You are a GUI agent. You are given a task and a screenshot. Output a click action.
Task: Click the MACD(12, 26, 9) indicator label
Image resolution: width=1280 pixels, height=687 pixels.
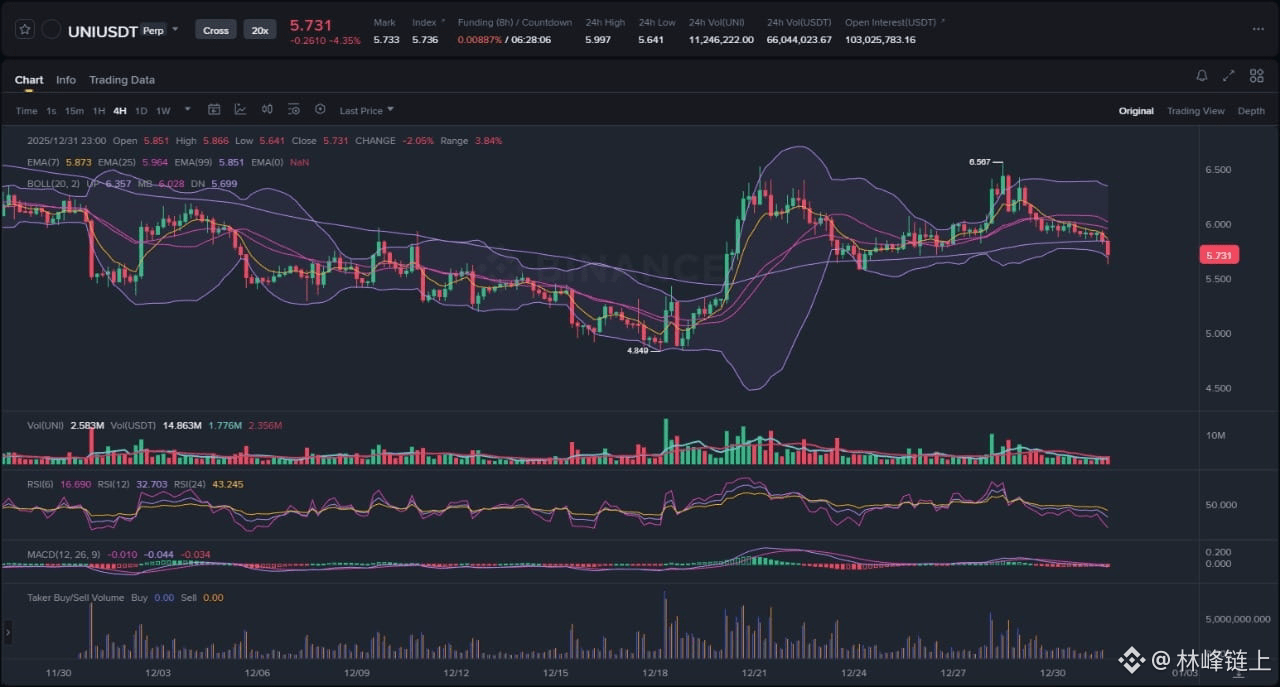point(64,554)
